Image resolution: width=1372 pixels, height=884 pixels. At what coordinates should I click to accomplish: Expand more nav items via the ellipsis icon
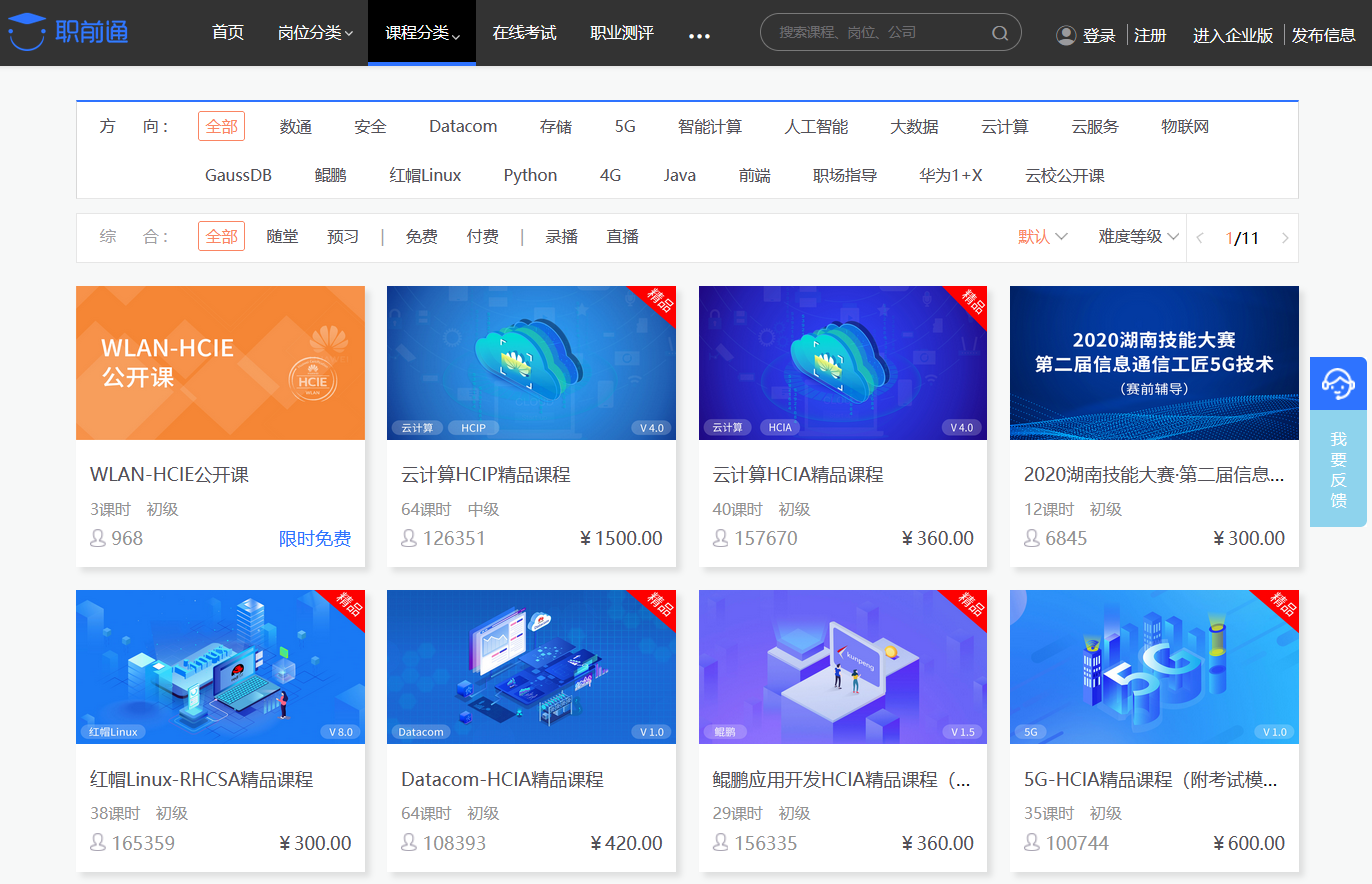click(699, 36)
